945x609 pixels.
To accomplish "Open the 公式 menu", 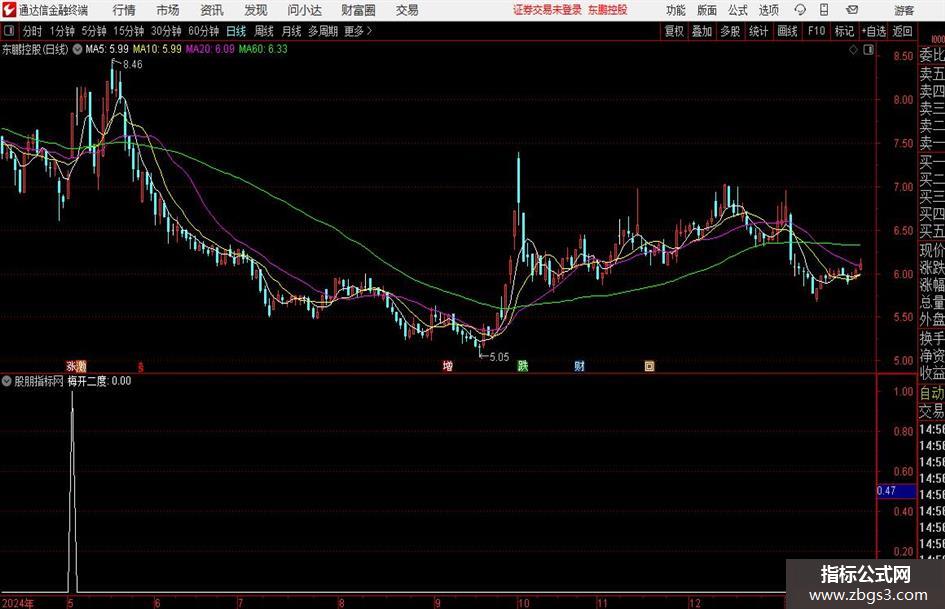I will [737, 10].
